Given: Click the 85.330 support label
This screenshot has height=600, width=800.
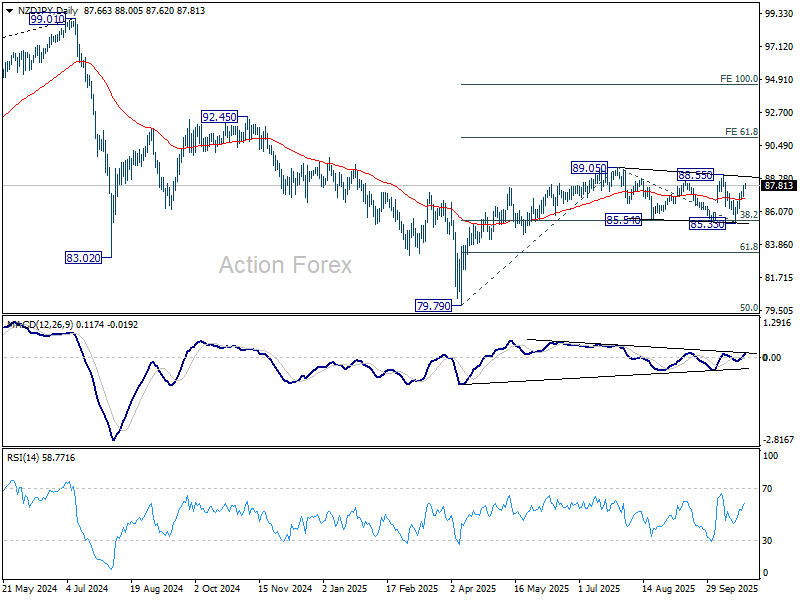Looking at the screenshot, I should click(x=707, y=224).
